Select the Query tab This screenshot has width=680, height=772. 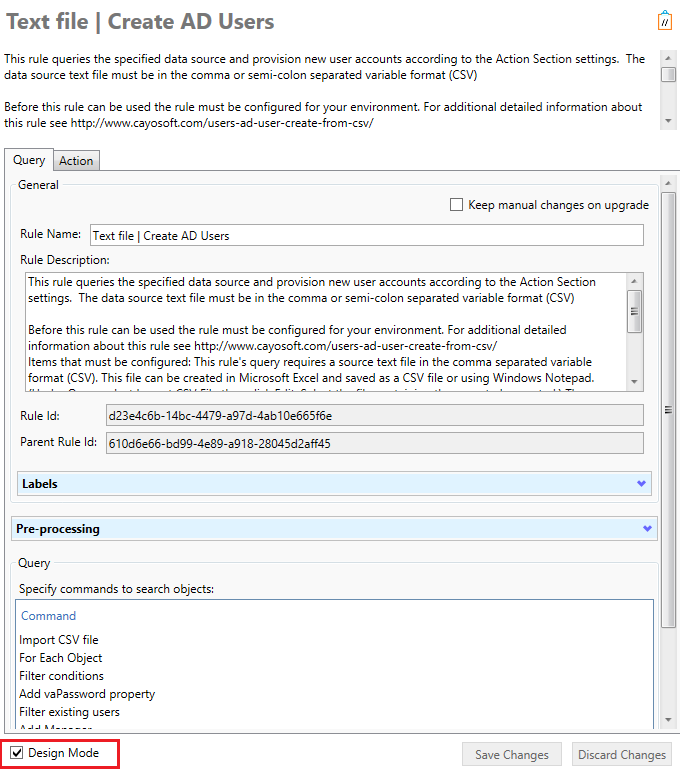tap(29, 160)
